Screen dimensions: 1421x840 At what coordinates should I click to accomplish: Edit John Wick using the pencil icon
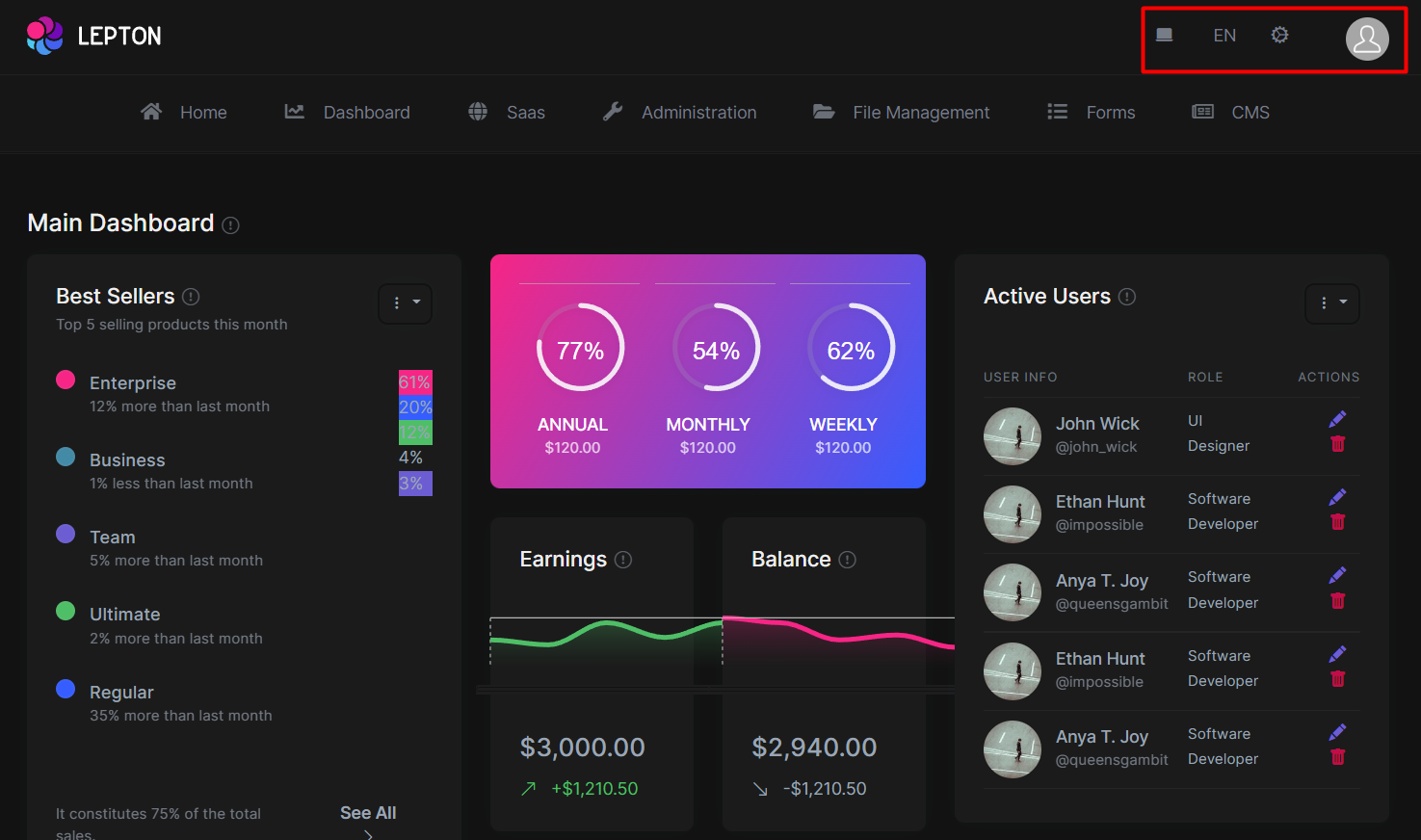click(1337, 418)
